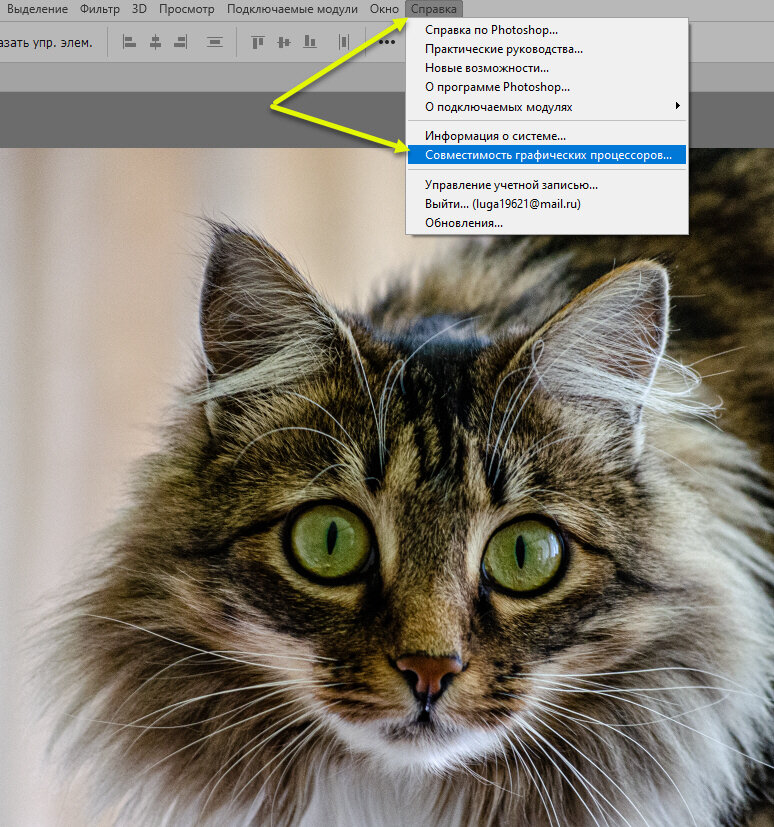Choose Обновления... from the Справка menu
774x827 pixels.
[547, 223]
